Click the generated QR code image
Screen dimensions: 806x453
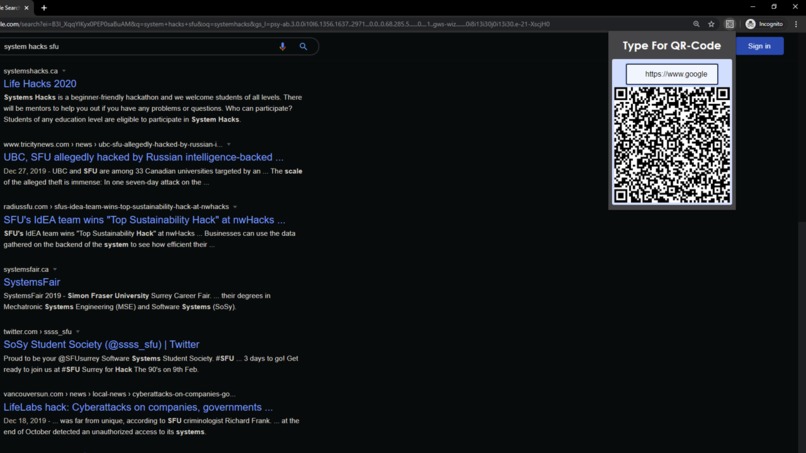point(672,145)
